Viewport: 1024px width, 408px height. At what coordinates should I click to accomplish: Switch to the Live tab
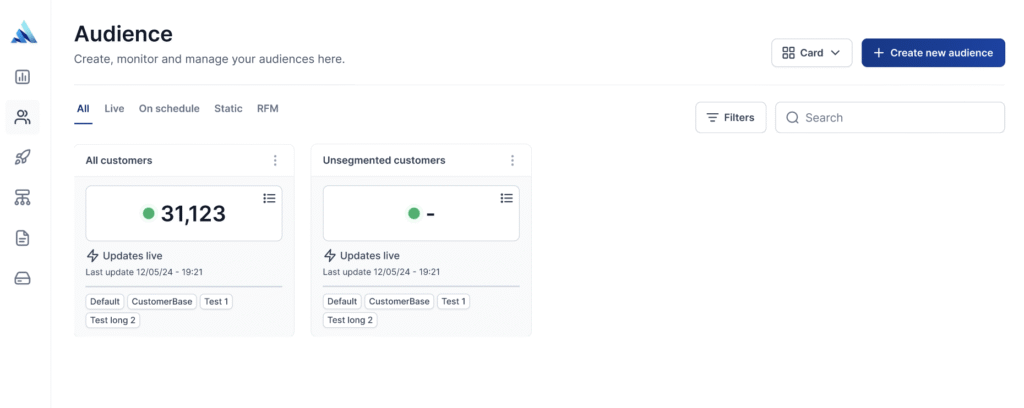(x=114, y=109)
